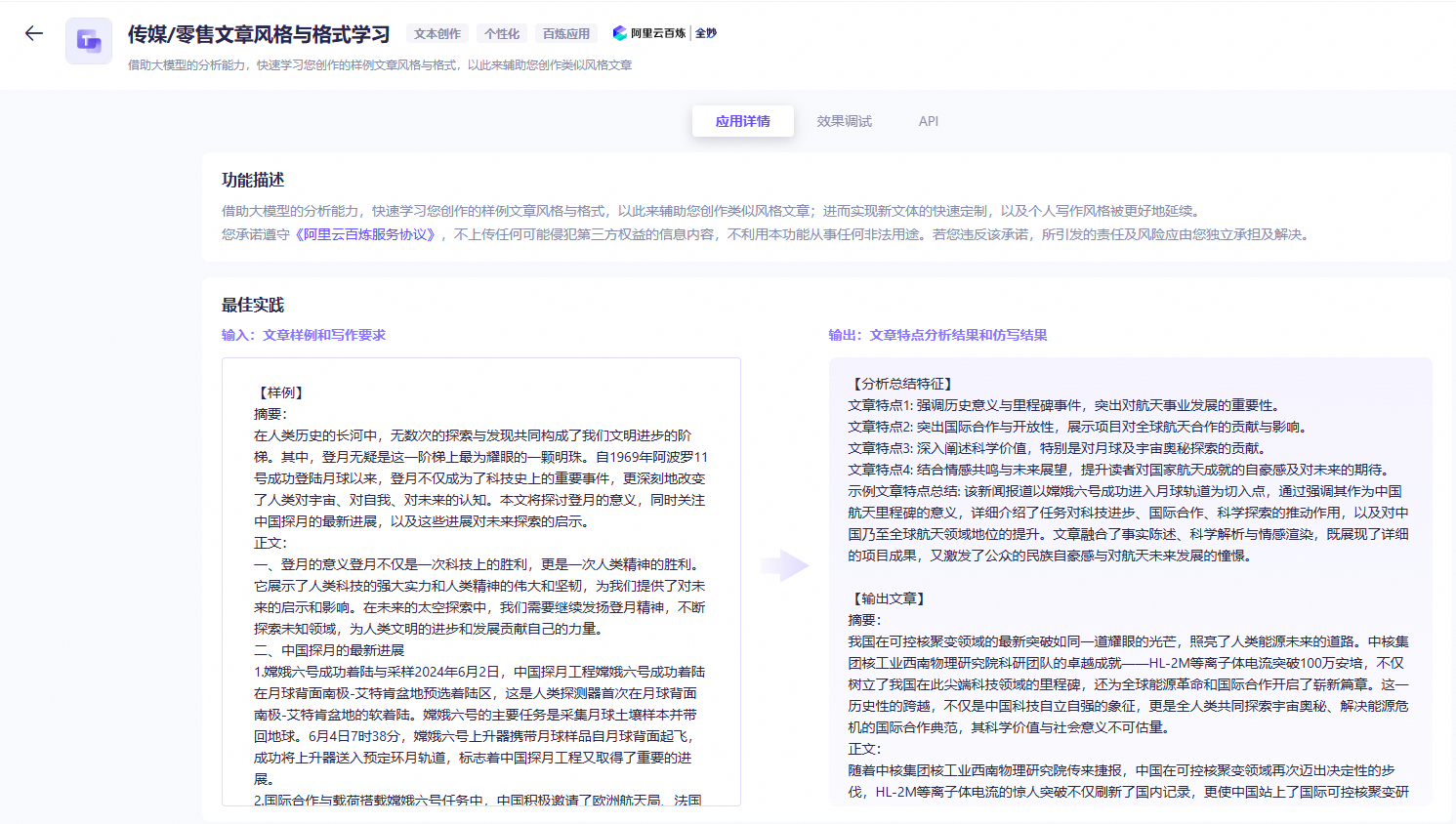Click the 【样例】 line in the input box
This screenshot has width=1456, height=824.
pyautogui.click(x=279, y=392)
